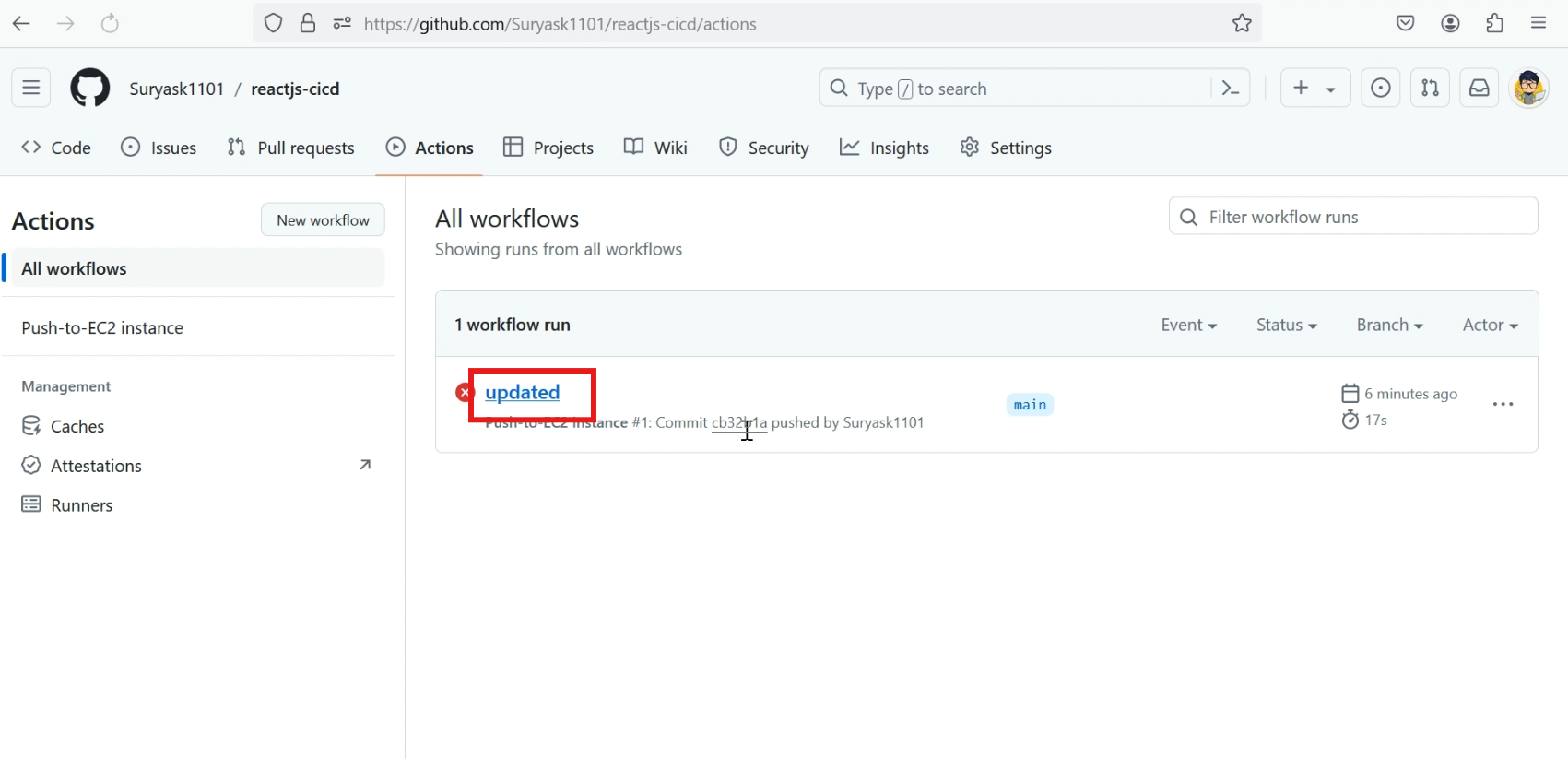Open the notifications inbox icon

click(1479, 89)
